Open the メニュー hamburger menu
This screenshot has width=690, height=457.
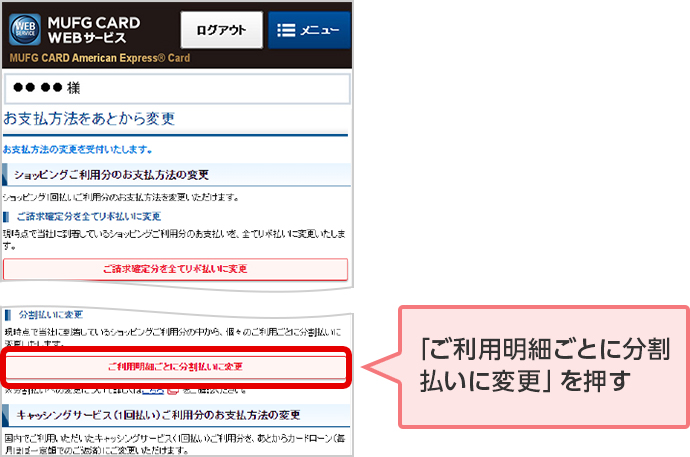click(309, 31)
